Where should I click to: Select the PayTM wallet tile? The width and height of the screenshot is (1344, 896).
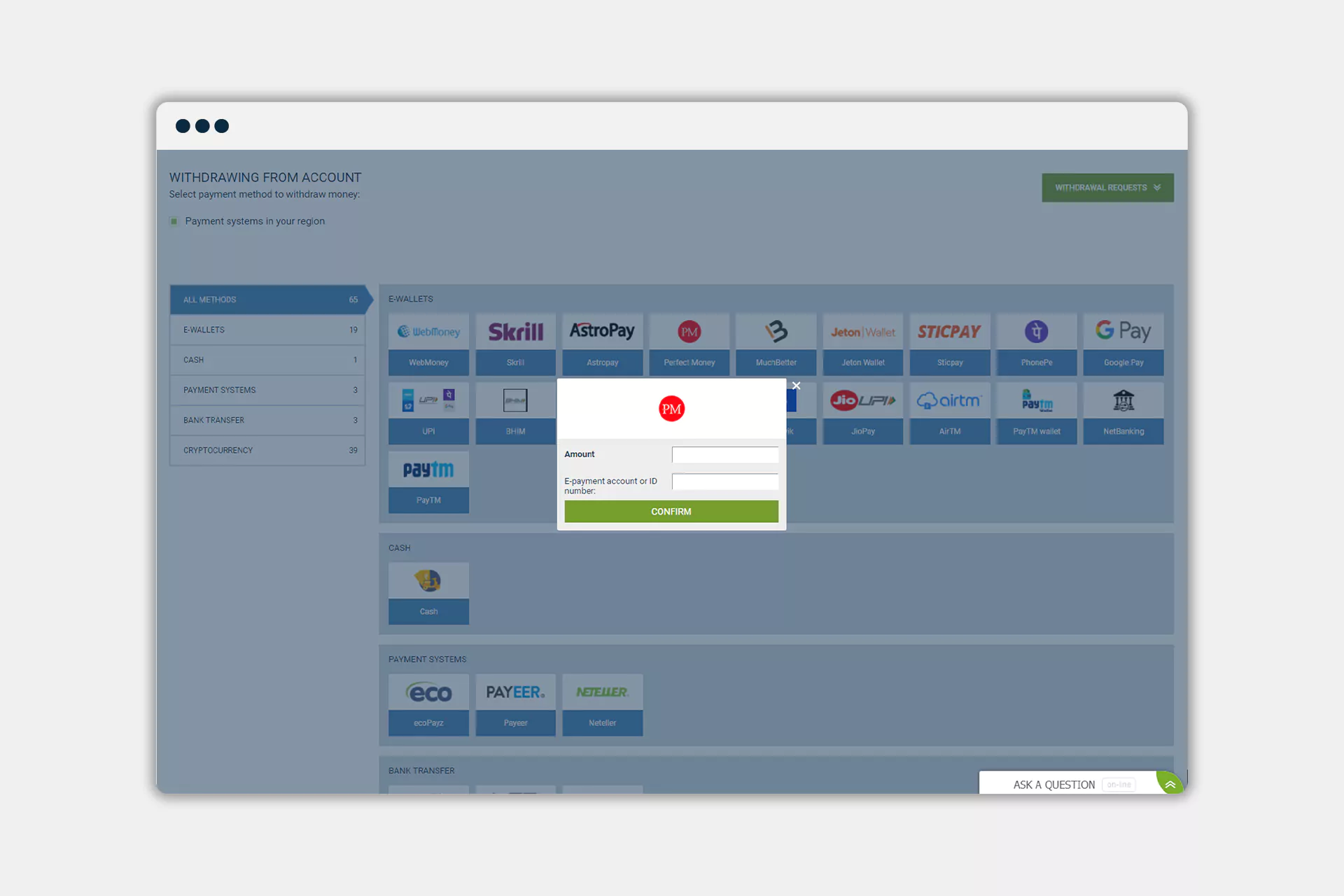tap(1036, 413)
